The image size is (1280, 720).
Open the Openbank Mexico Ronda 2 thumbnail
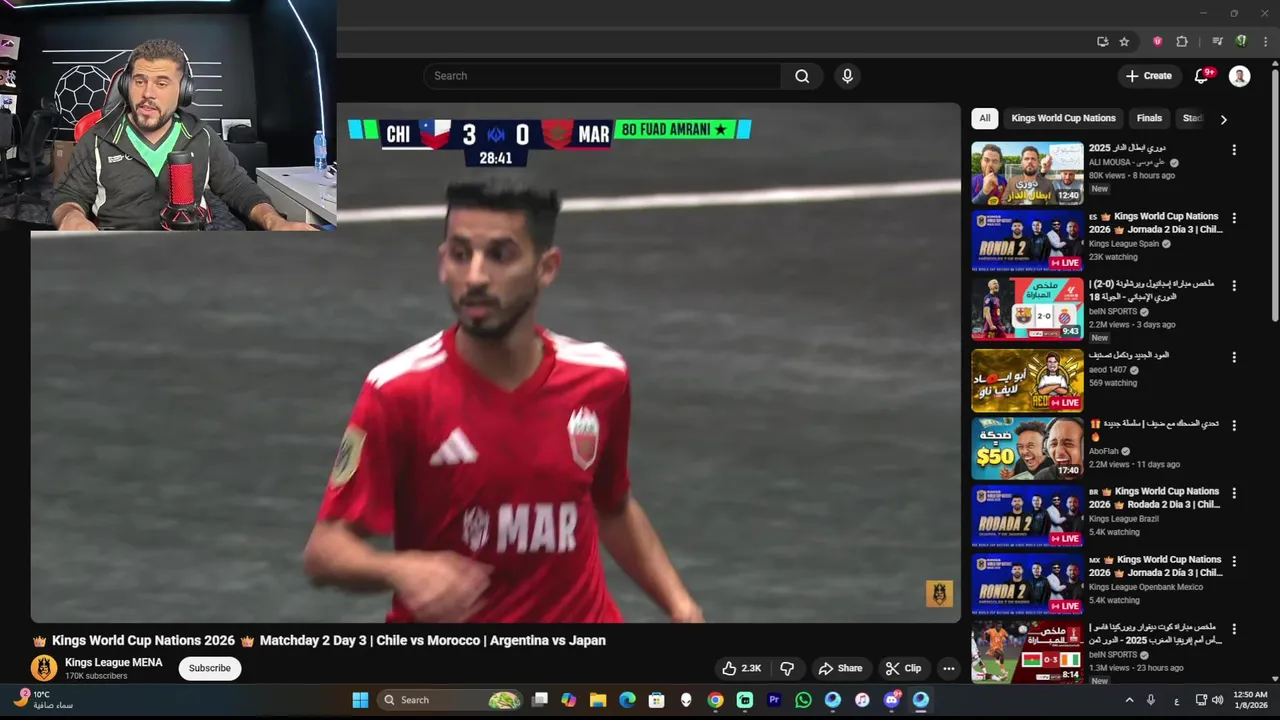1027,584
